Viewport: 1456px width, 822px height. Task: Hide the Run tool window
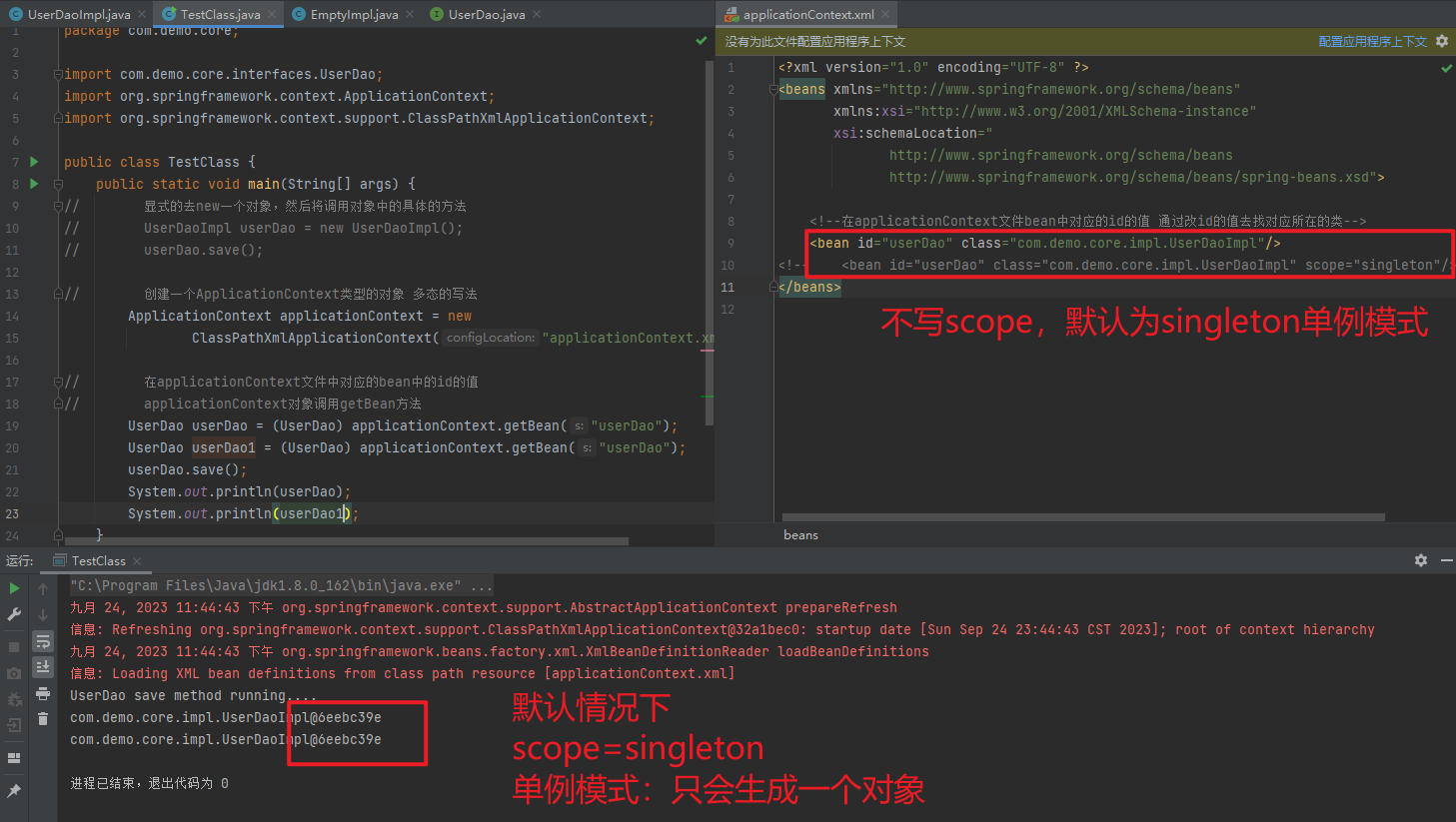(1446, 560)
